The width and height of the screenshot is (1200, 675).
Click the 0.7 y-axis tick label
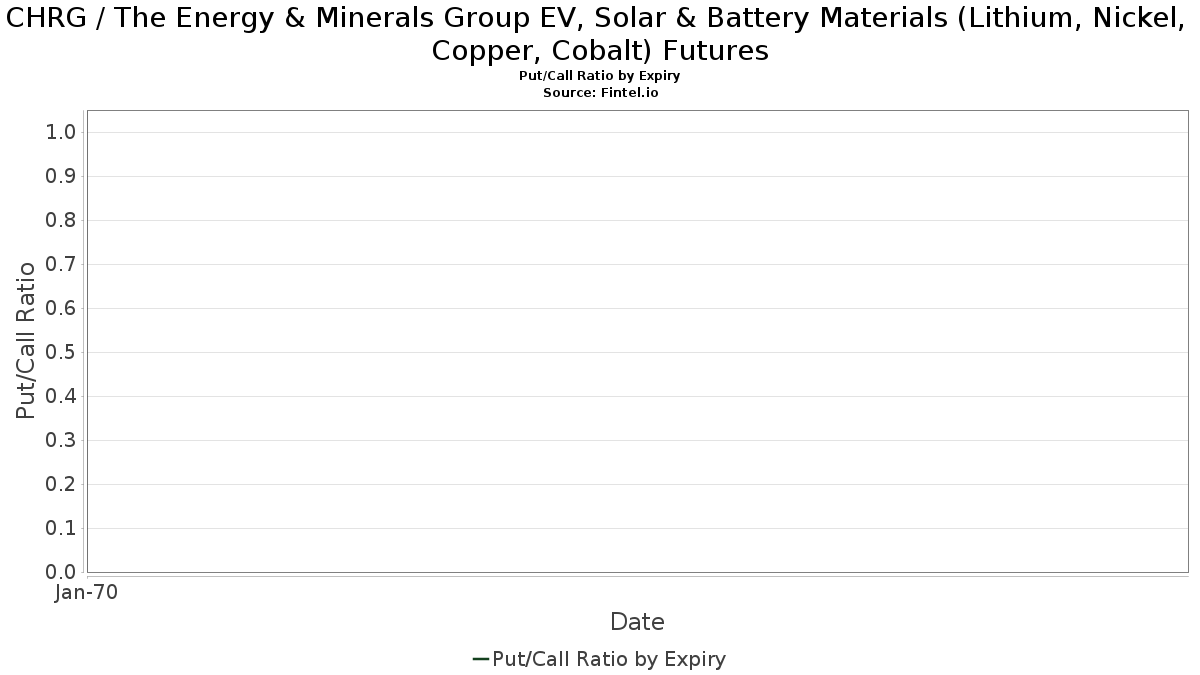click(61, 264)
